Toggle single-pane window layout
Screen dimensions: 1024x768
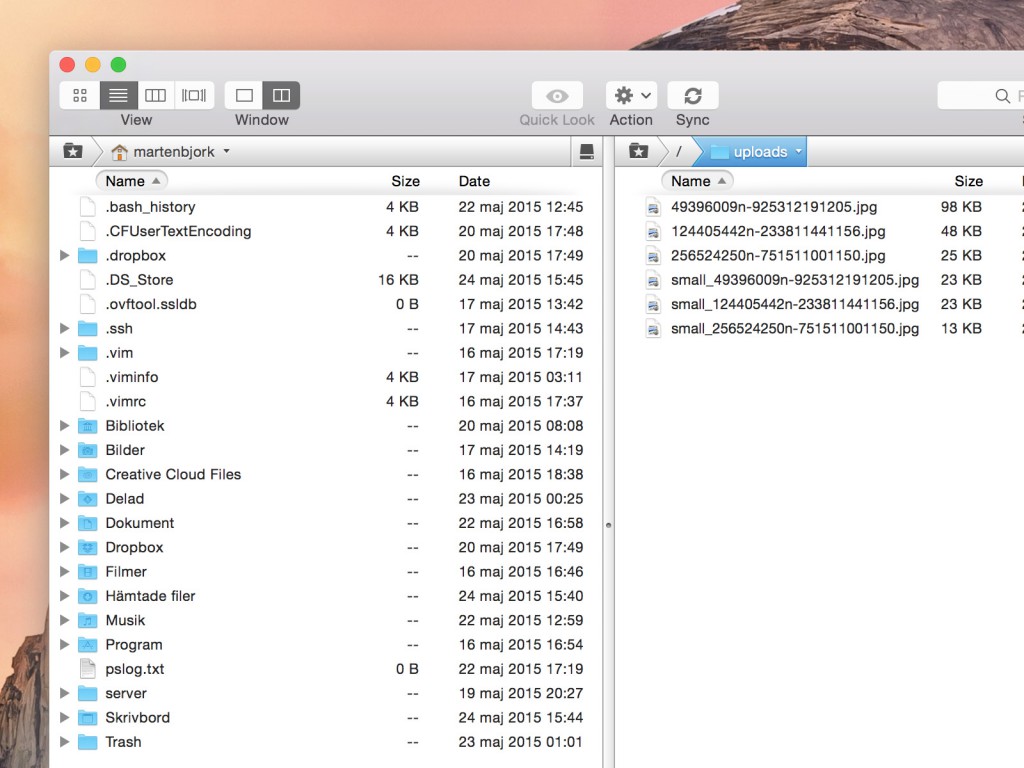244,95
